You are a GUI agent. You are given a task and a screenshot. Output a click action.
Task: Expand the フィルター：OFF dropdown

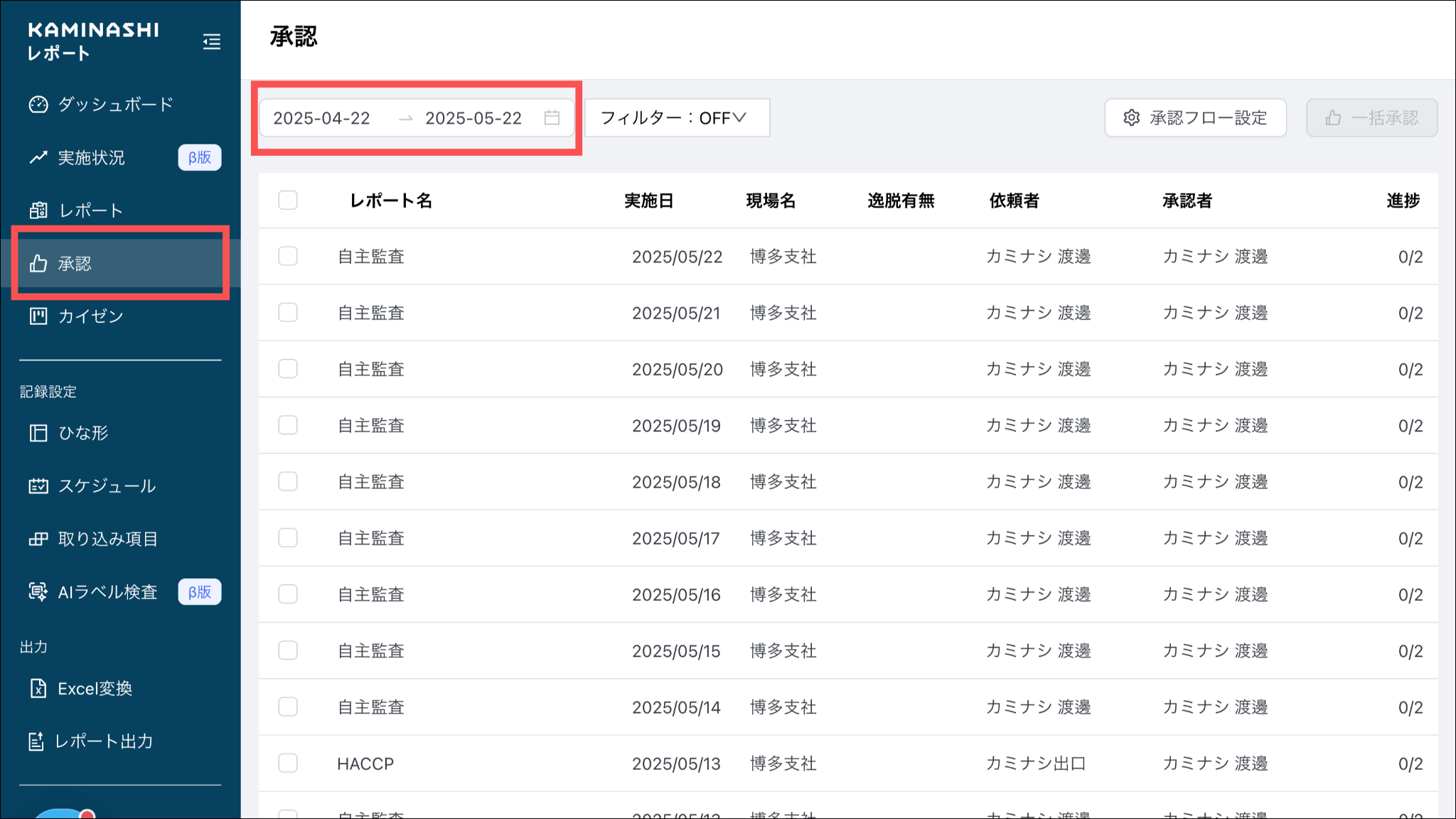click(675, 117)
